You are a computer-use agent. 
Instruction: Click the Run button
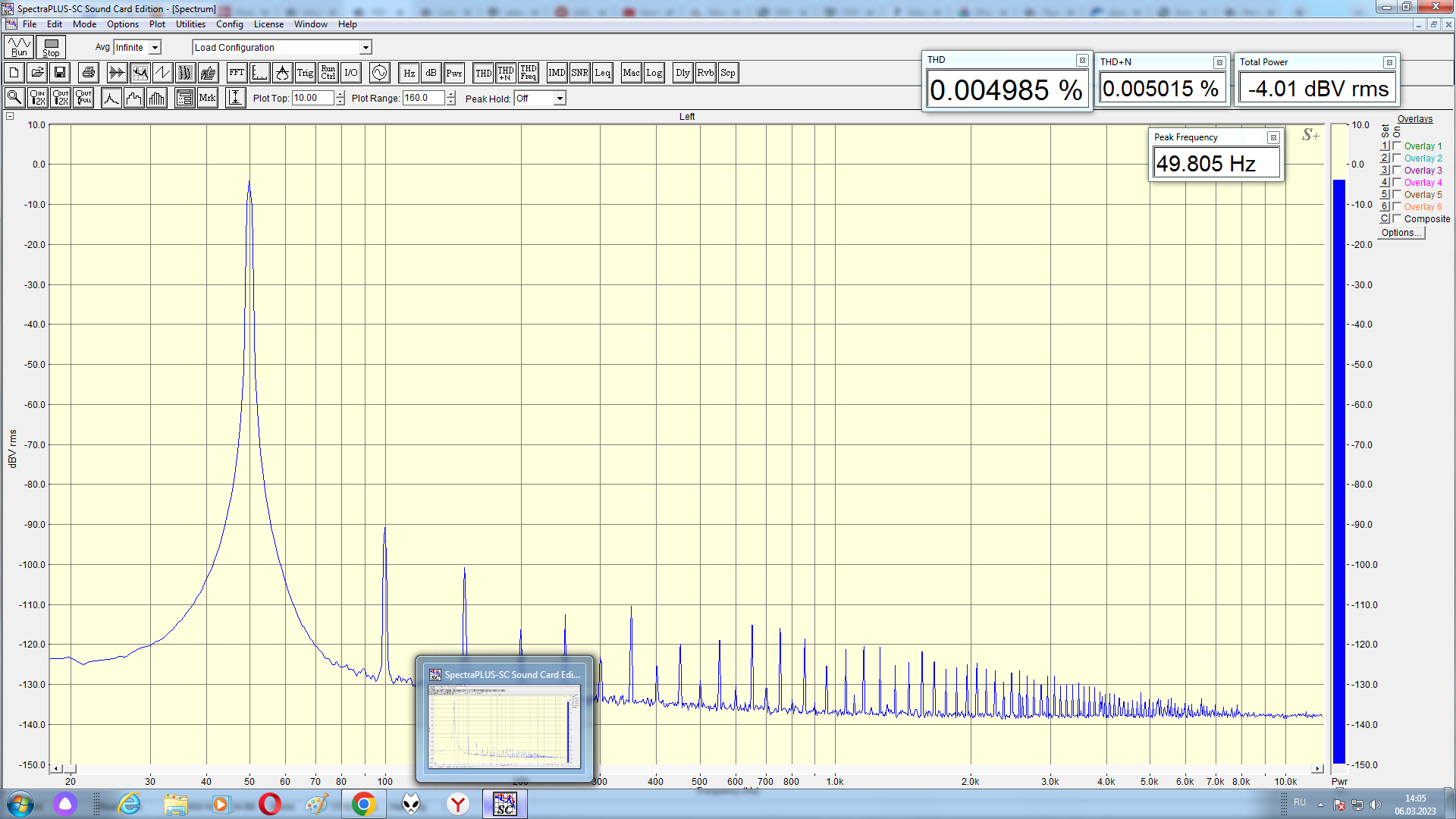[19, 47]
